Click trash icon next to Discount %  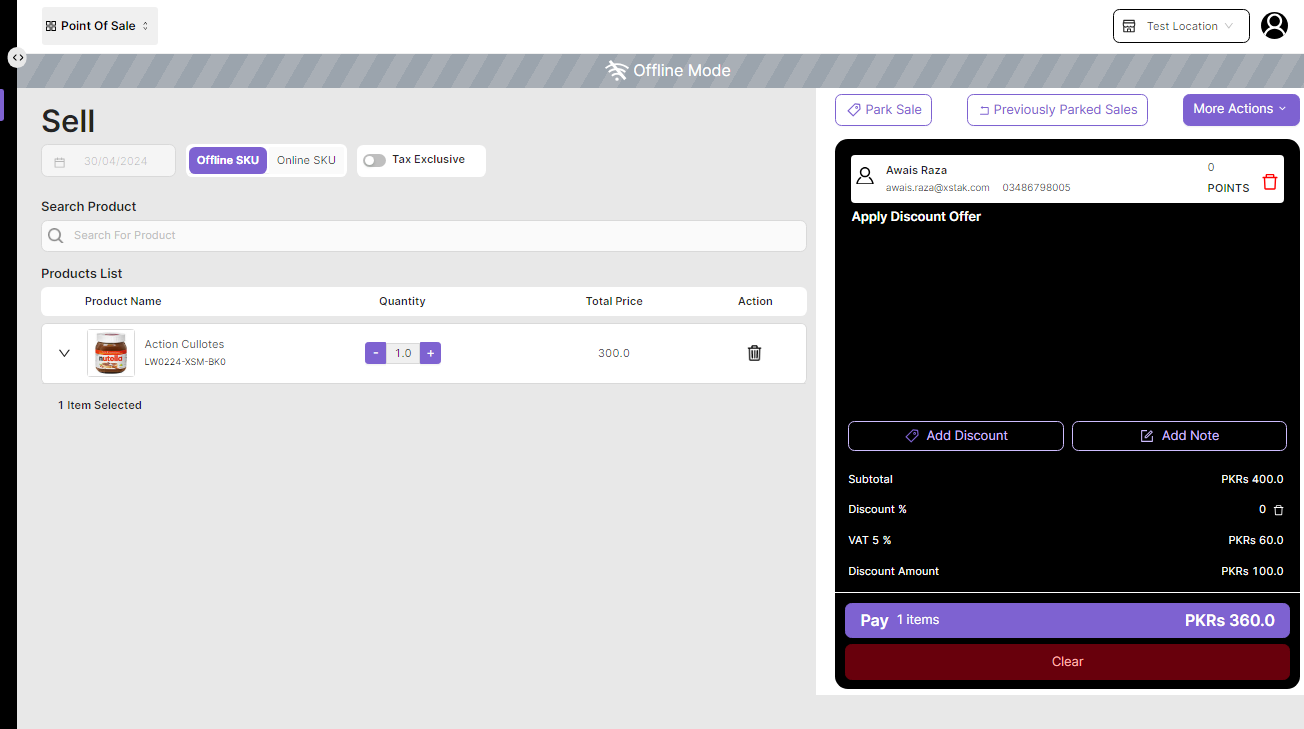tap(1278, 510)
